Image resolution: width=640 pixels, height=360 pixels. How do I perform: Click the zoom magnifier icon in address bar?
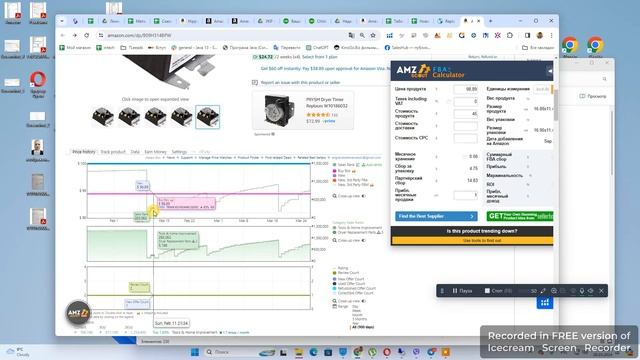click(362, 36)
